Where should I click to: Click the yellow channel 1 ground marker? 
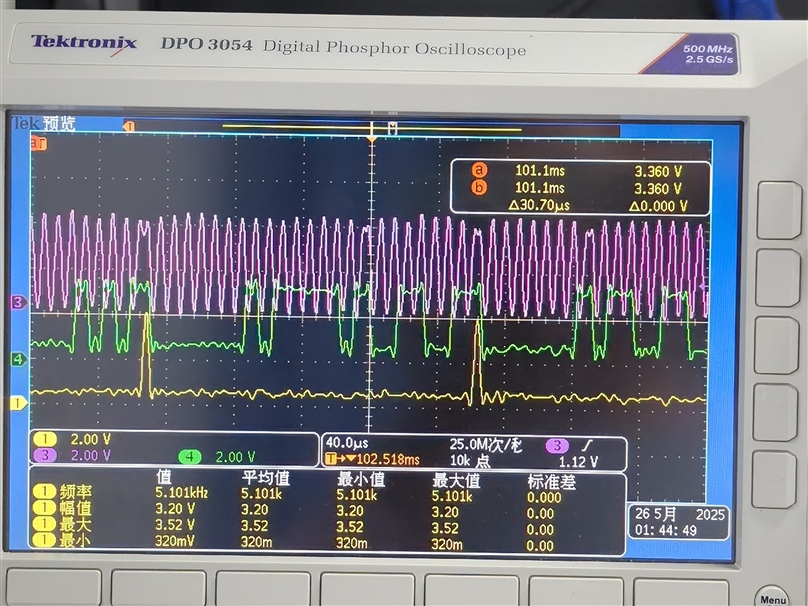point(19,403)
